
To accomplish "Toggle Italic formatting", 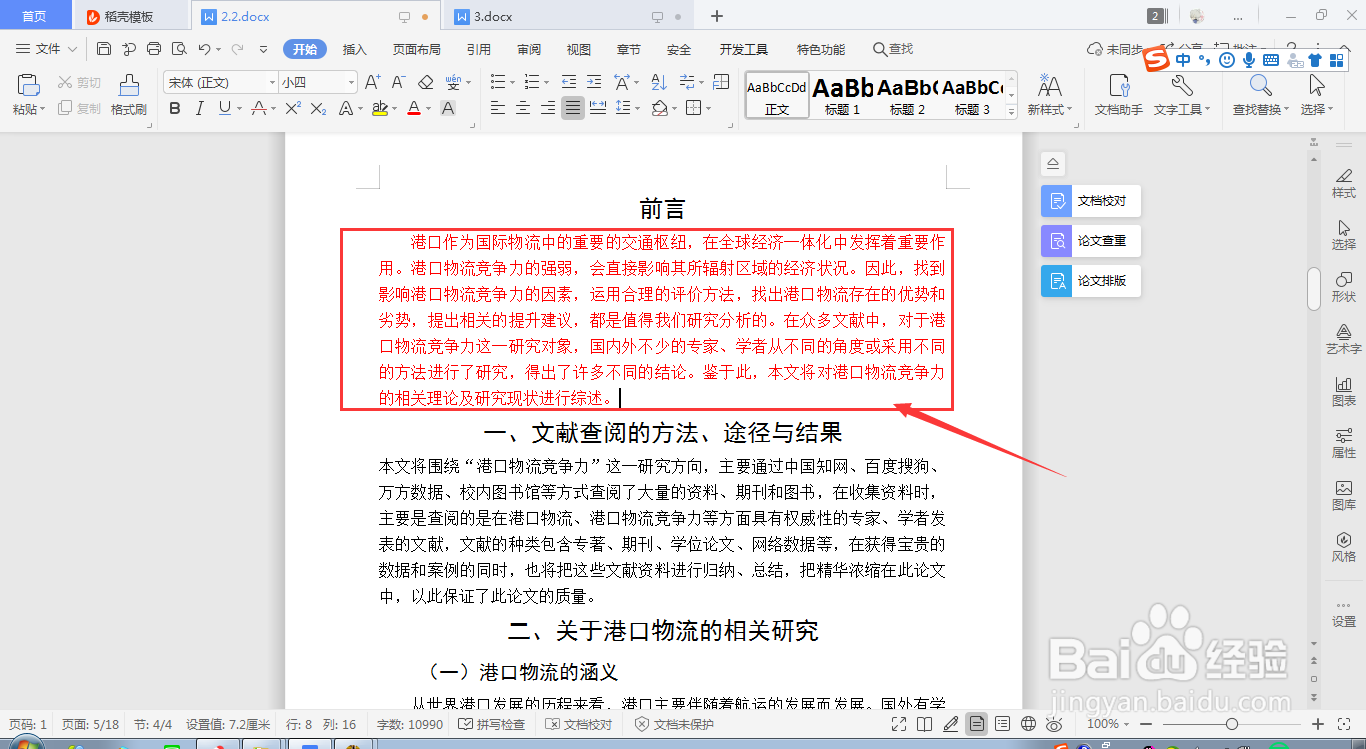I will coord(200,108).
